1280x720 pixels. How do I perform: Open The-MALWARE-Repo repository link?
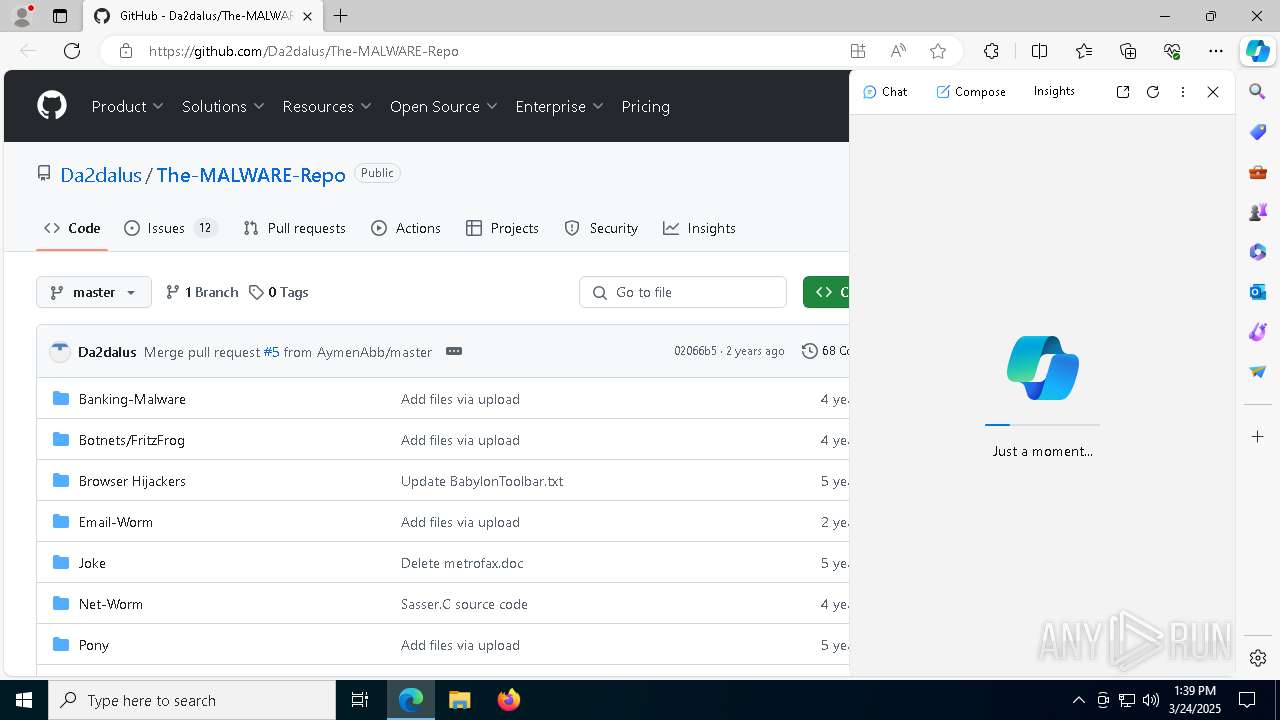coord(251,174)
